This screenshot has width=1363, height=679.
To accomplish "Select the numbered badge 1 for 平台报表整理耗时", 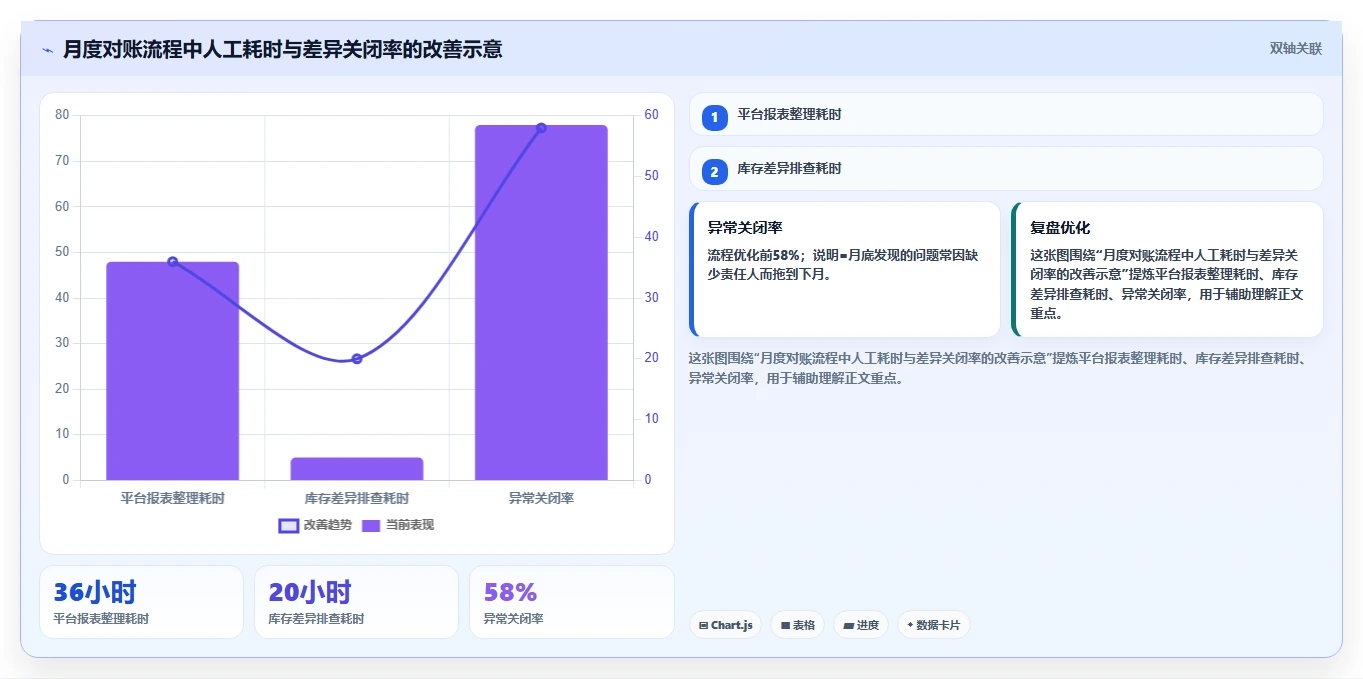I will click(714, 117).
